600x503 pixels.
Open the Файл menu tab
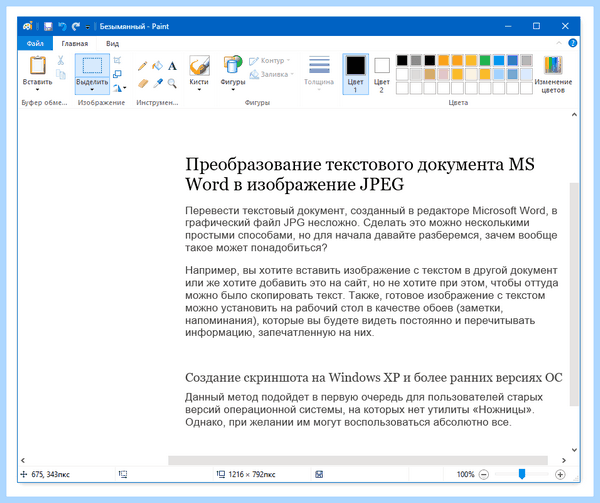[35, 43]
